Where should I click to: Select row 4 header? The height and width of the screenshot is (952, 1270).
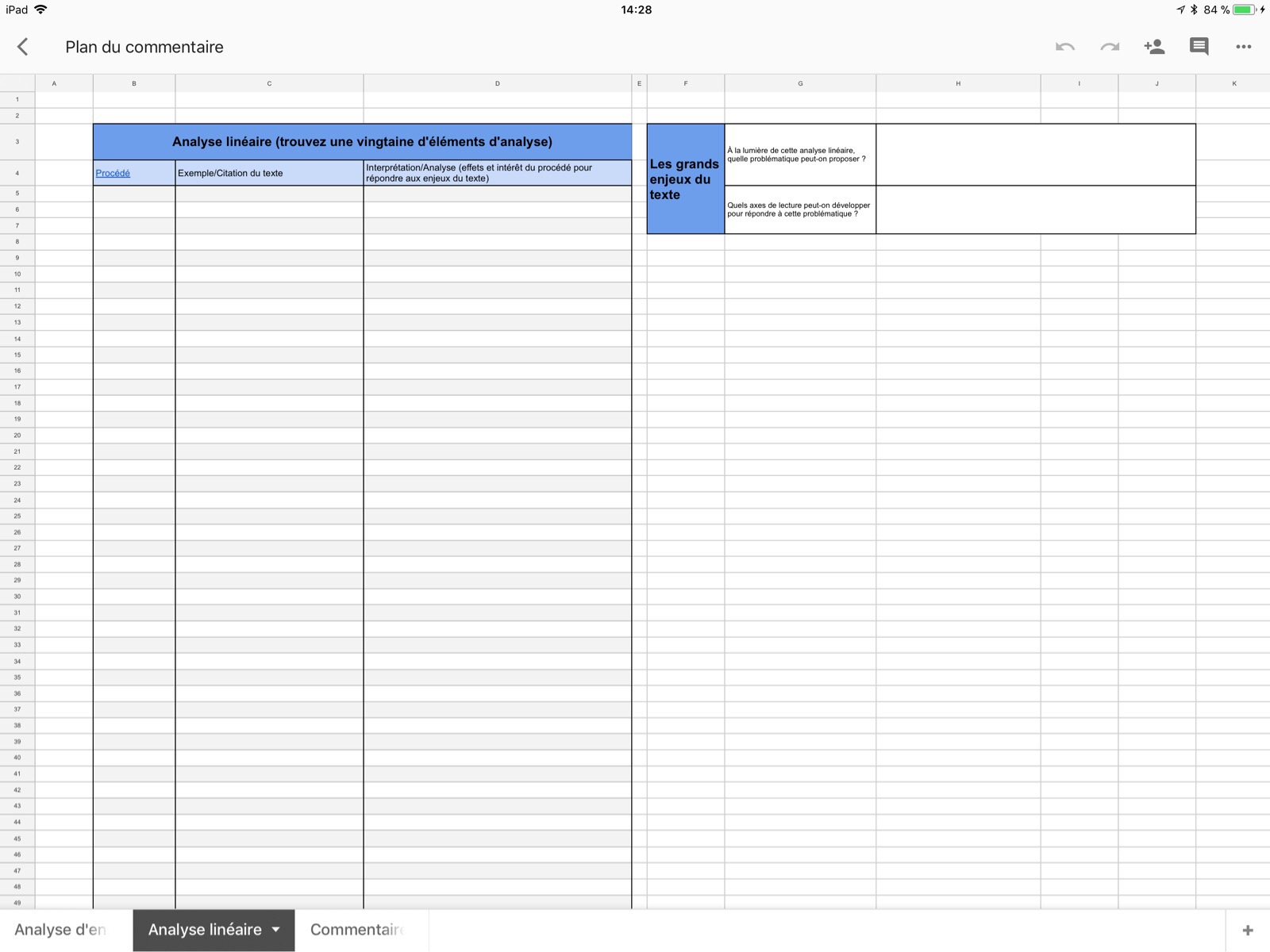17,173
